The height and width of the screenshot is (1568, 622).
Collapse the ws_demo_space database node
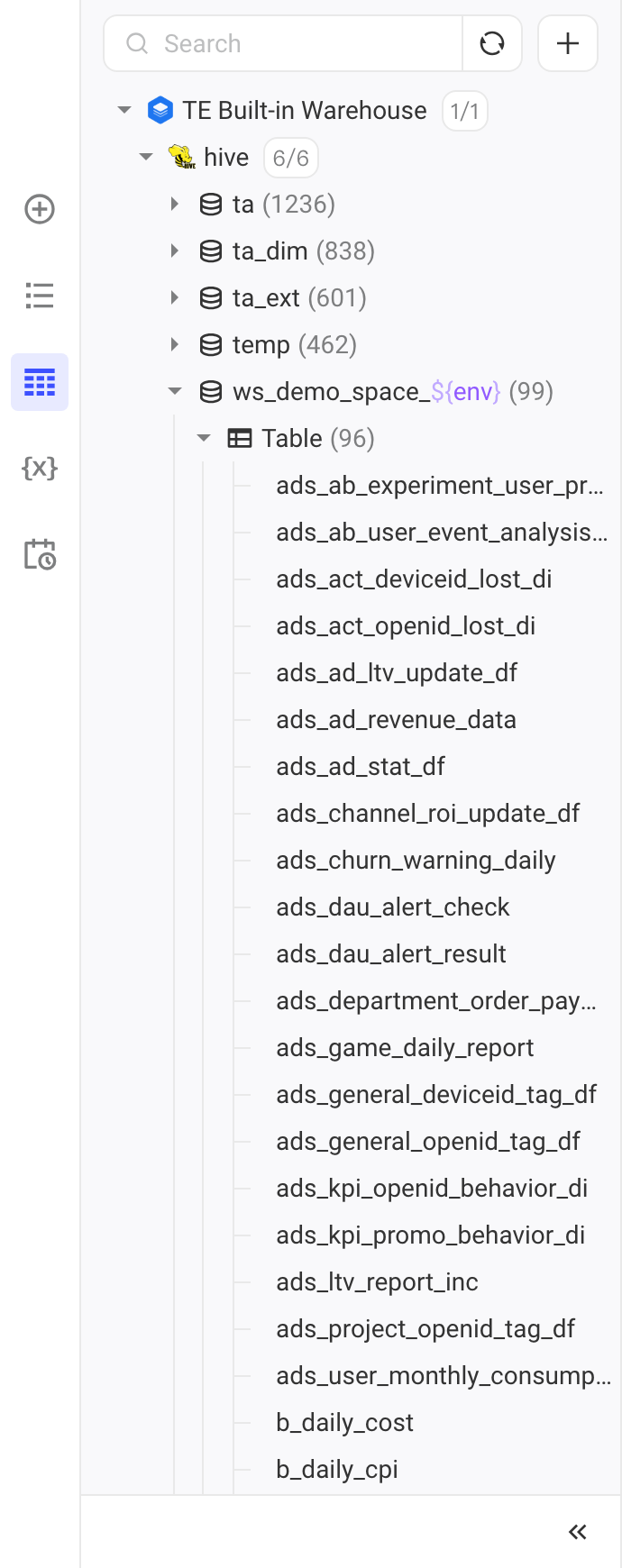pyautogui.click(x=175, y=391)
